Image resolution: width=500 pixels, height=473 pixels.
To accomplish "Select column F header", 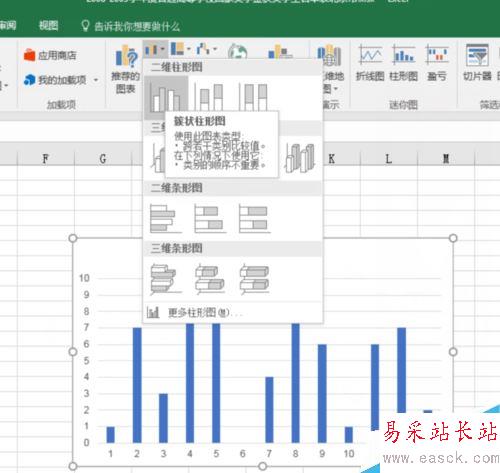I will point(46,159).
